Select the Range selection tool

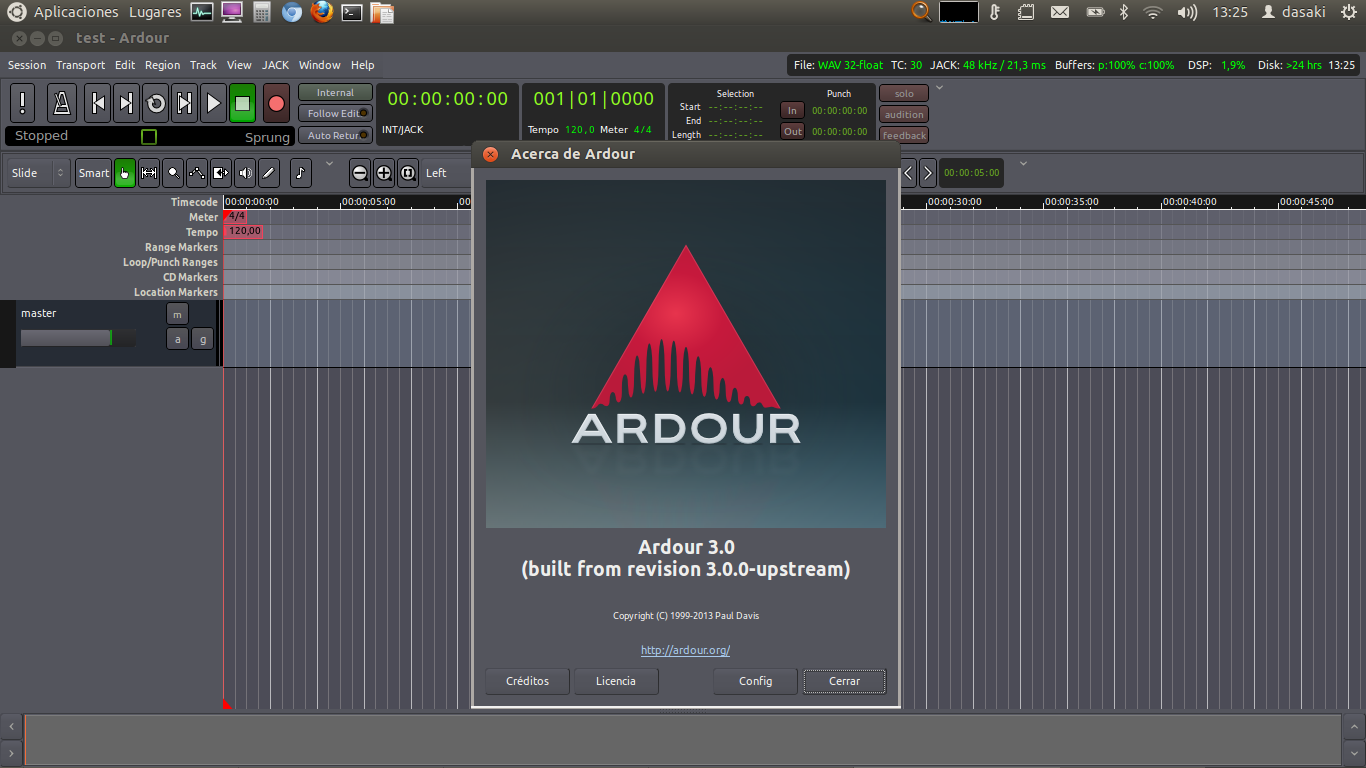click(149, 173)
